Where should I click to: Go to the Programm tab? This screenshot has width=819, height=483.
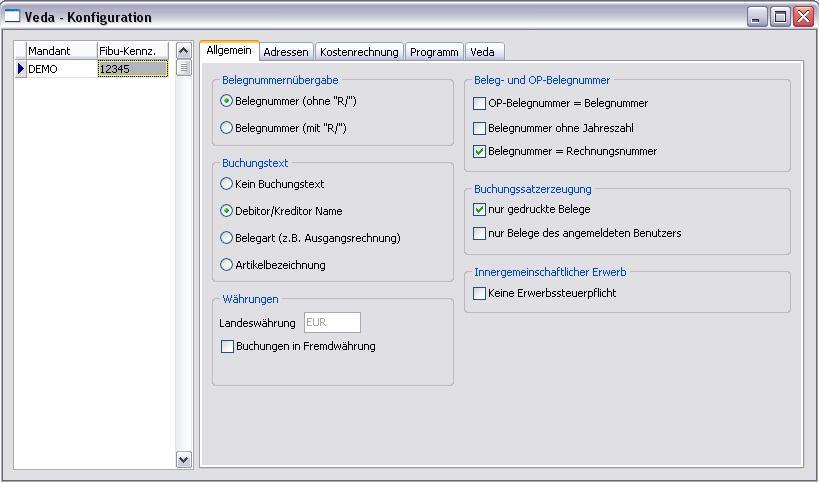click(x=434, y=52)
